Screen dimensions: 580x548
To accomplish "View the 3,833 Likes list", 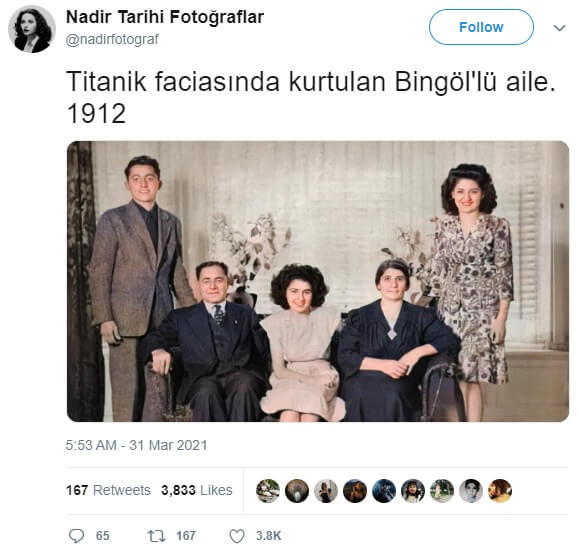I will [x=196, y=490].
